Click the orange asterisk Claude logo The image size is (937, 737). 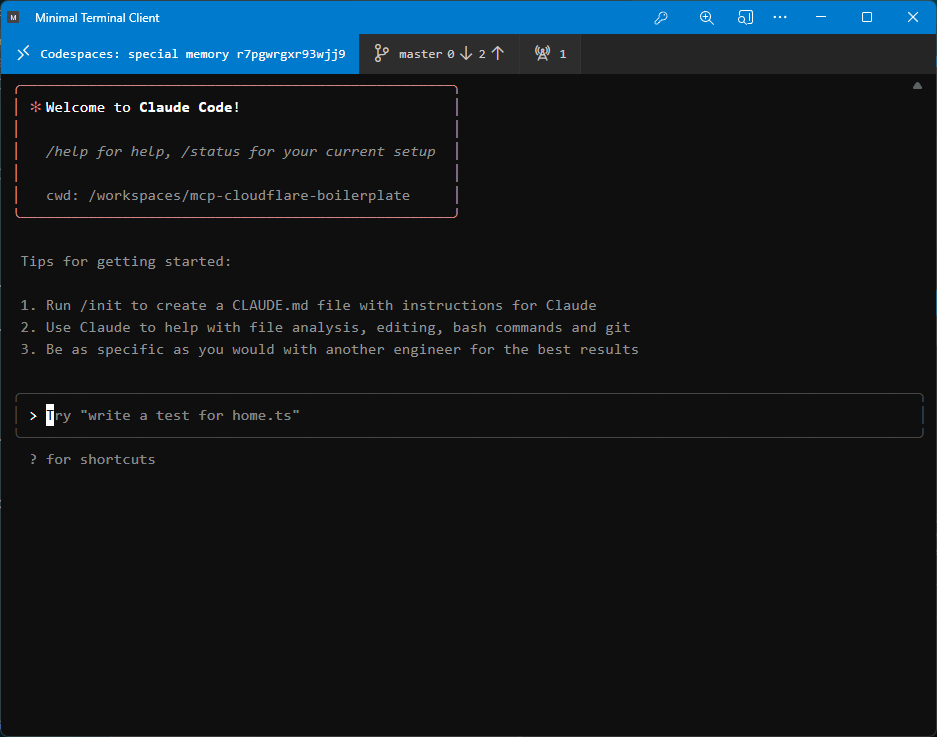(35, 107)
